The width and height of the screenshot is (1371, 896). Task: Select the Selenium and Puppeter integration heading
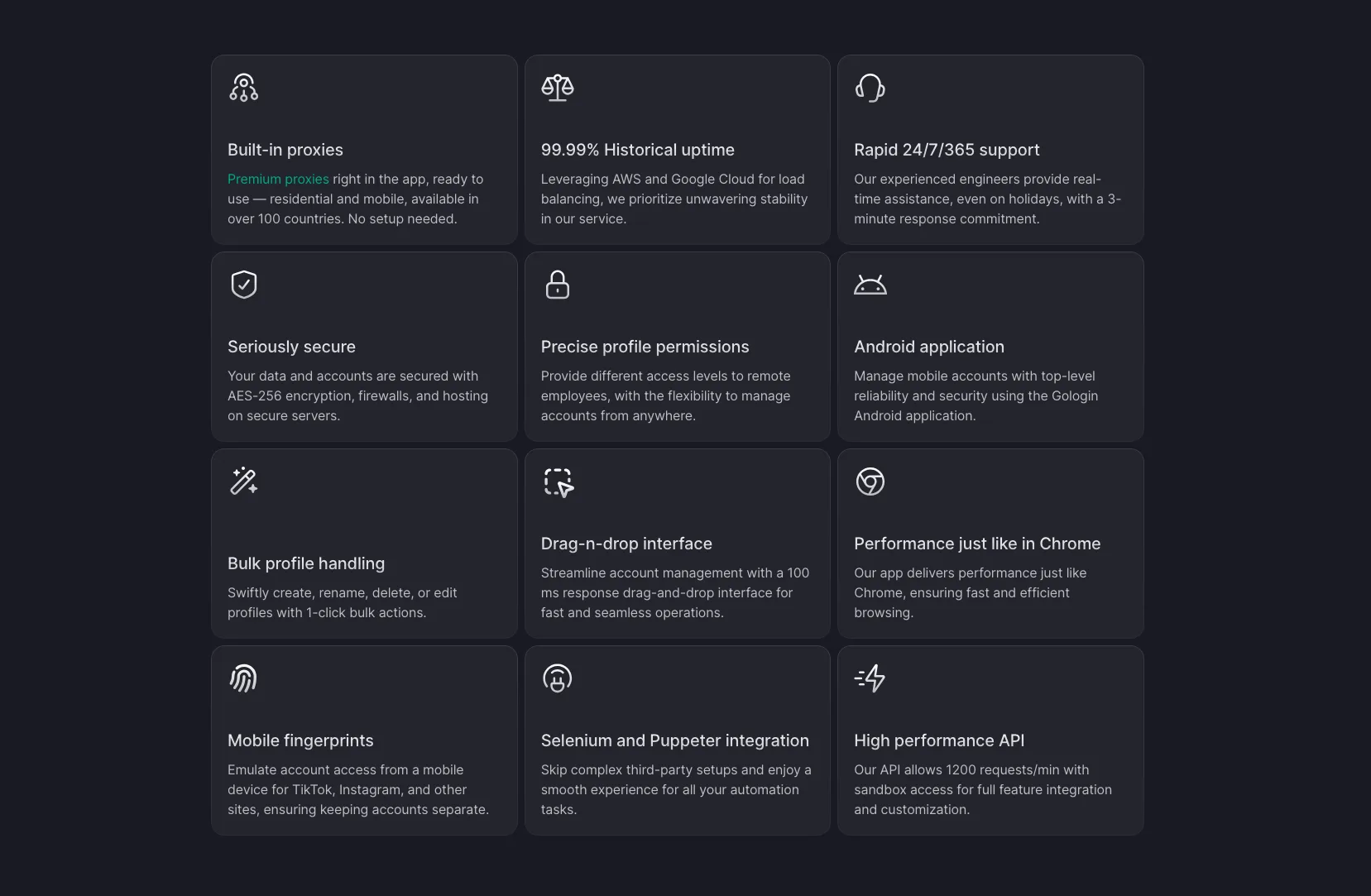(x=675, y=740)
